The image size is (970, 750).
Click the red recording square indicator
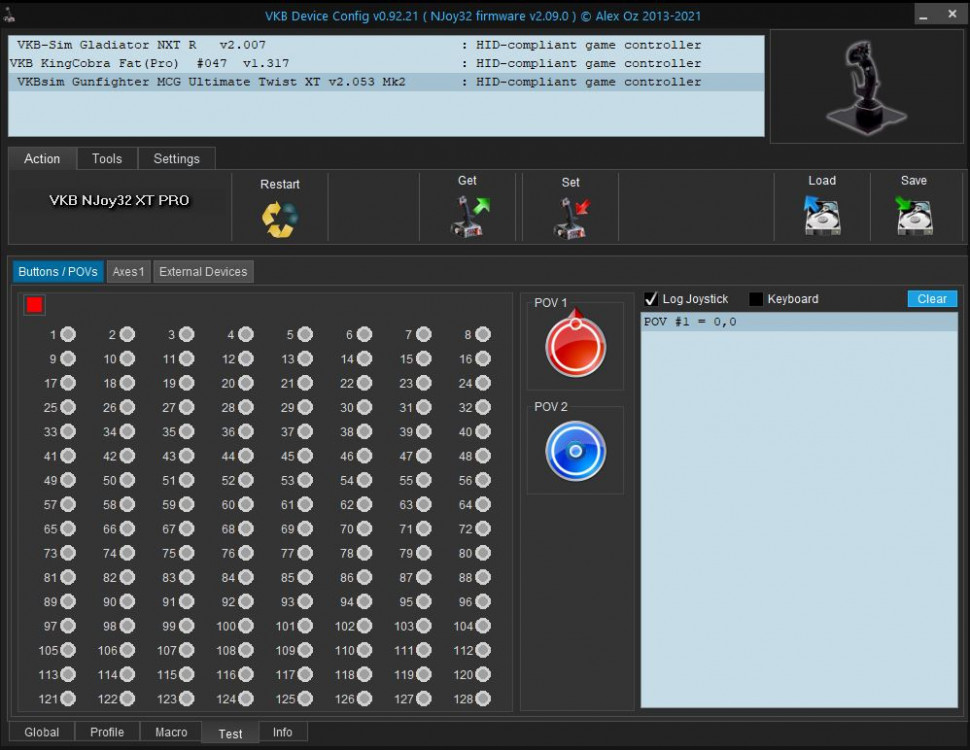pos(34,304)
